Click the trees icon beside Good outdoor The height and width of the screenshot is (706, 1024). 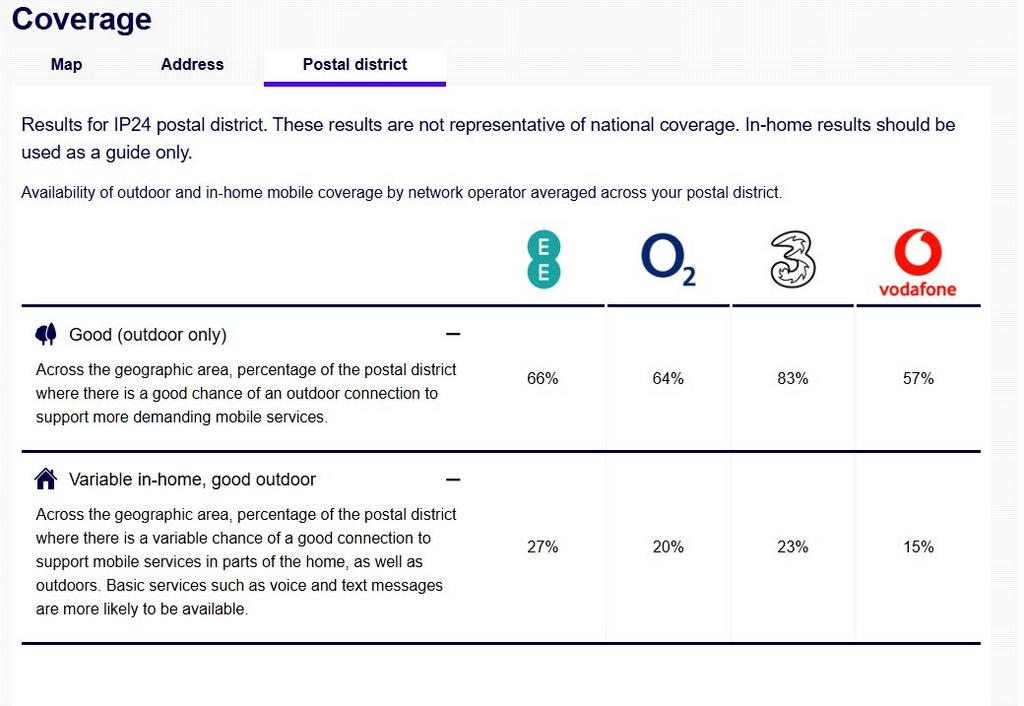click(x=46, y=334)
